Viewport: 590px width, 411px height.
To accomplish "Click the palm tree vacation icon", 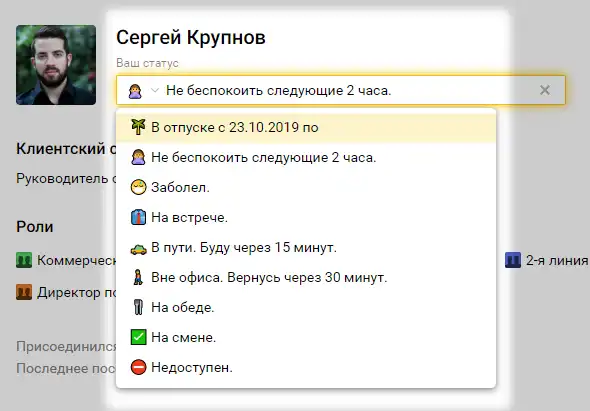I will click(x=138, y=127).
